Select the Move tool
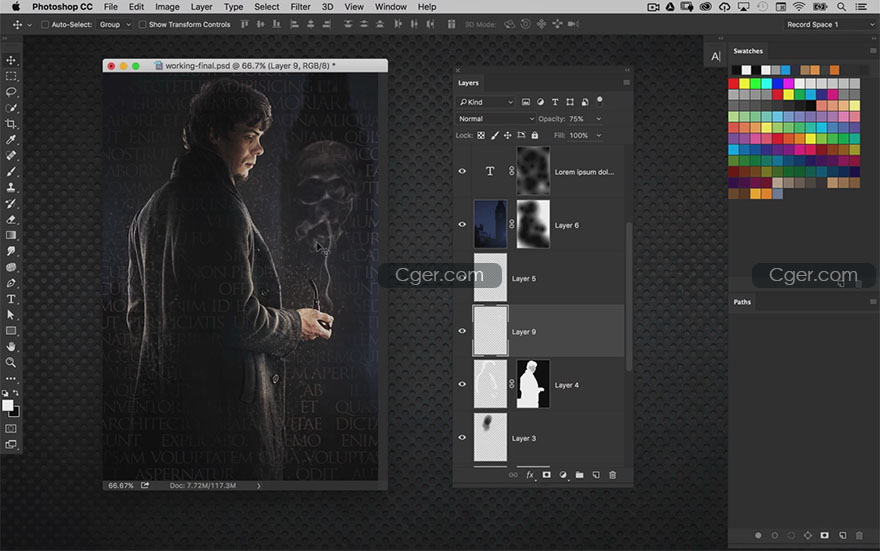Image resolution: width=880 pixels, height=551 pixels. tap(11, 60)
